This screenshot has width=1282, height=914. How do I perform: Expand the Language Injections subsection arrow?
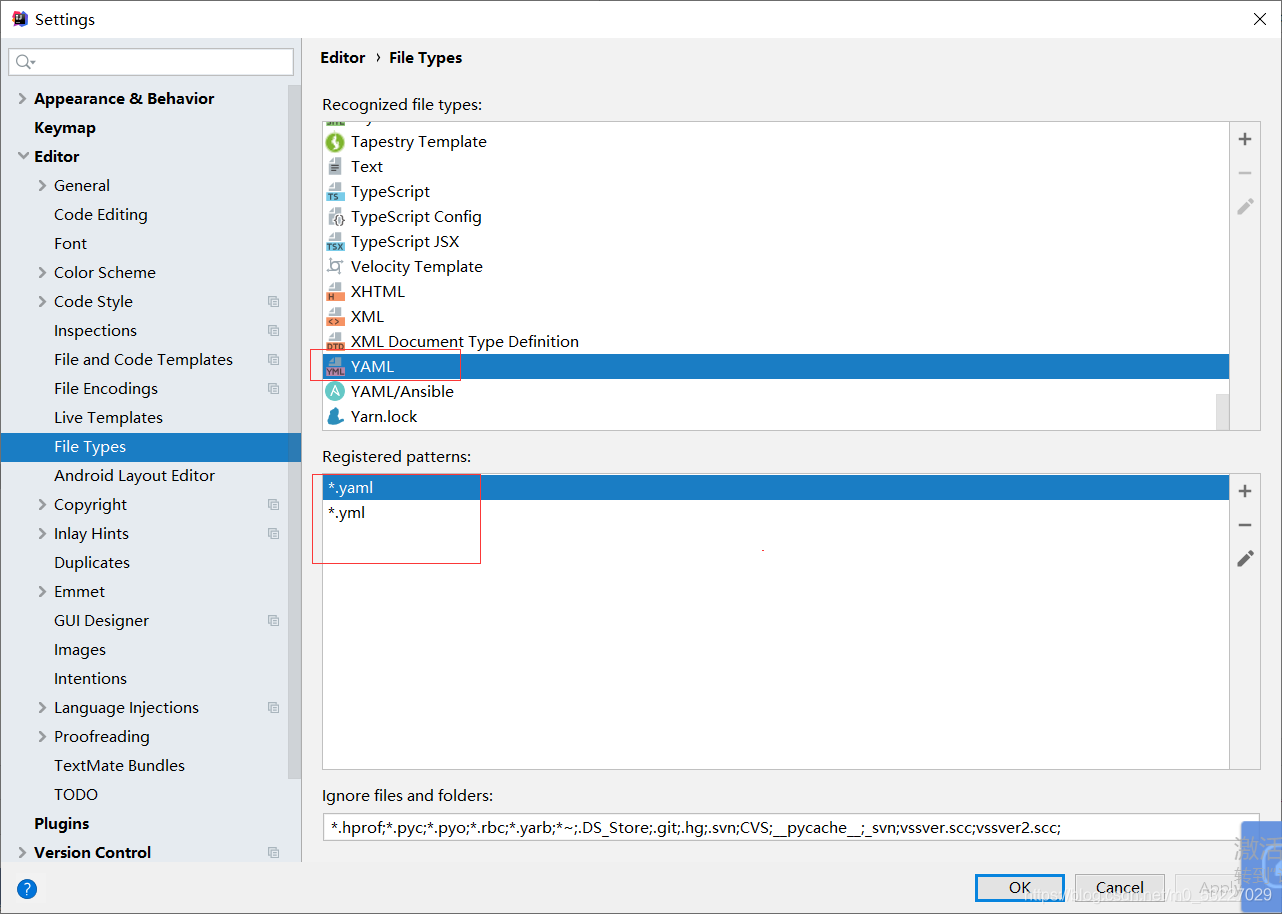coord(42,707)
